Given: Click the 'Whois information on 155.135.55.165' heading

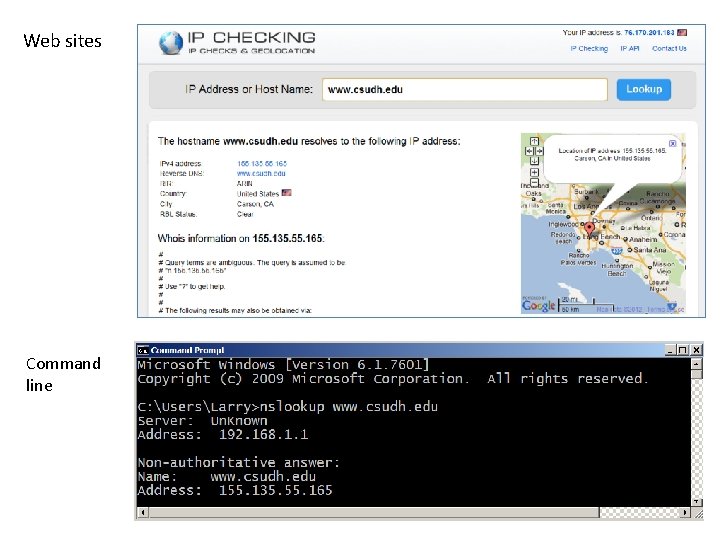Looking at the screenshot, I should (x=241, y=238).
